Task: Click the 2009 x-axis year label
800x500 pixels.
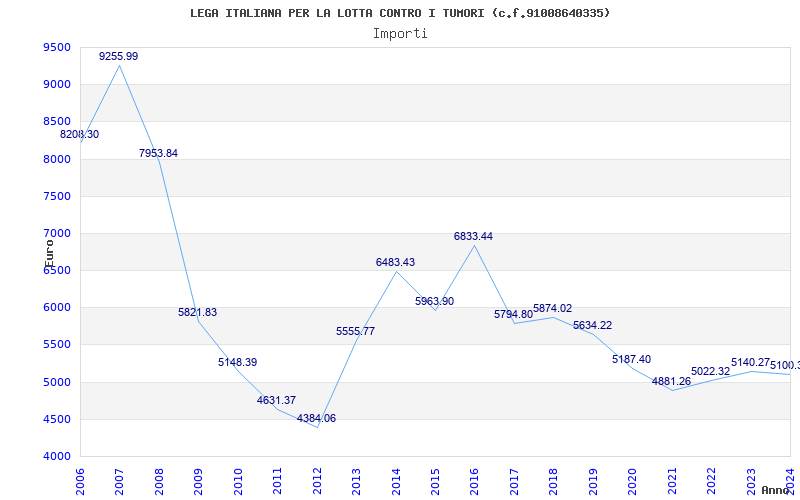Action: point(198,482)
